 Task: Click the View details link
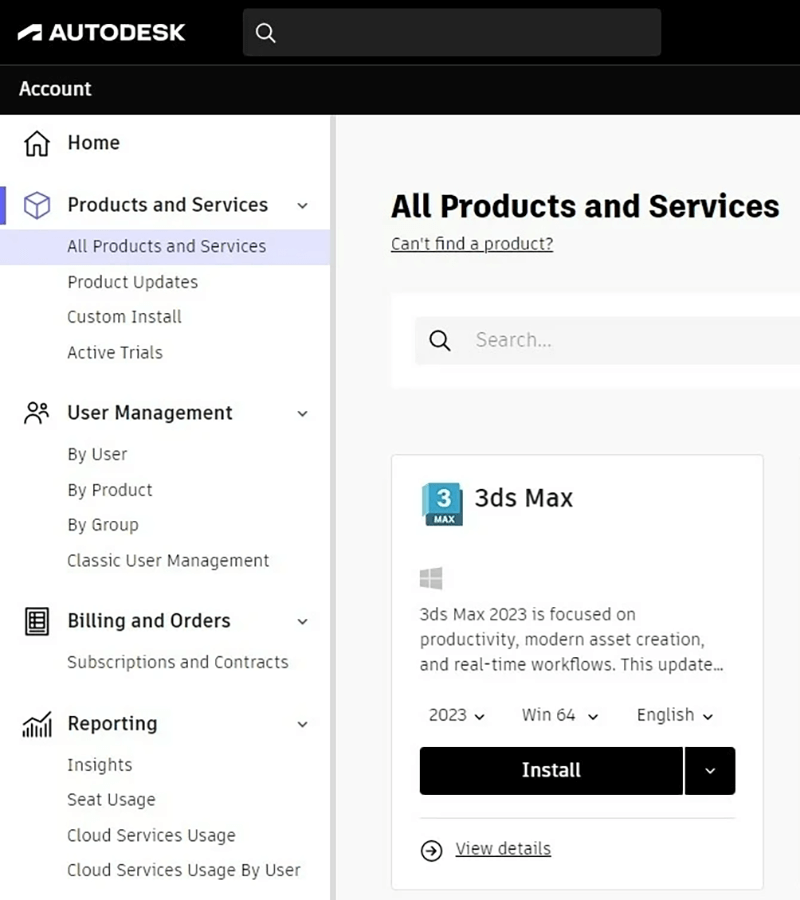503,849
